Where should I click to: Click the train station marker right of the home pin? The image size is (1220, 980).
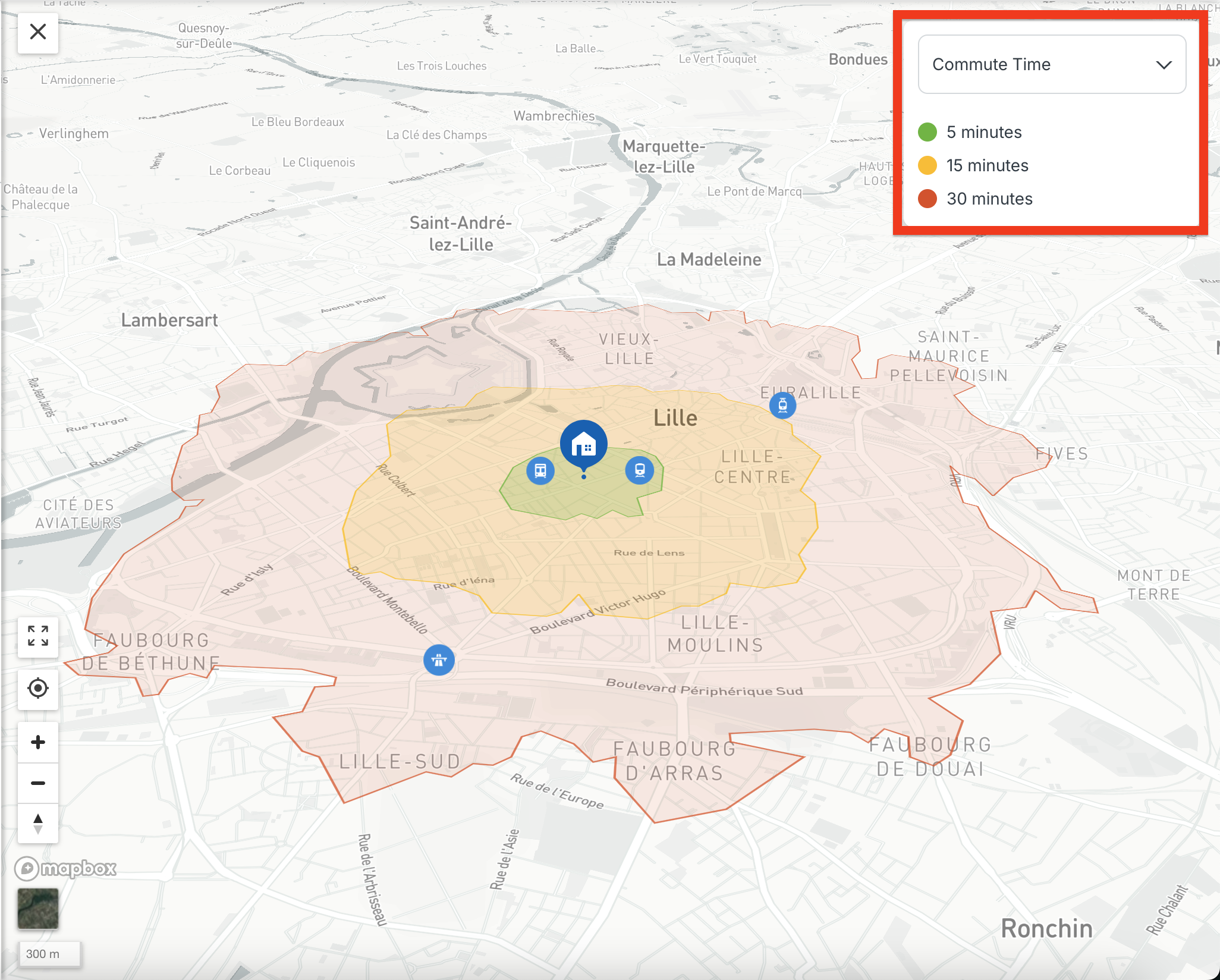pyautogui.click(x=640, y=470)
